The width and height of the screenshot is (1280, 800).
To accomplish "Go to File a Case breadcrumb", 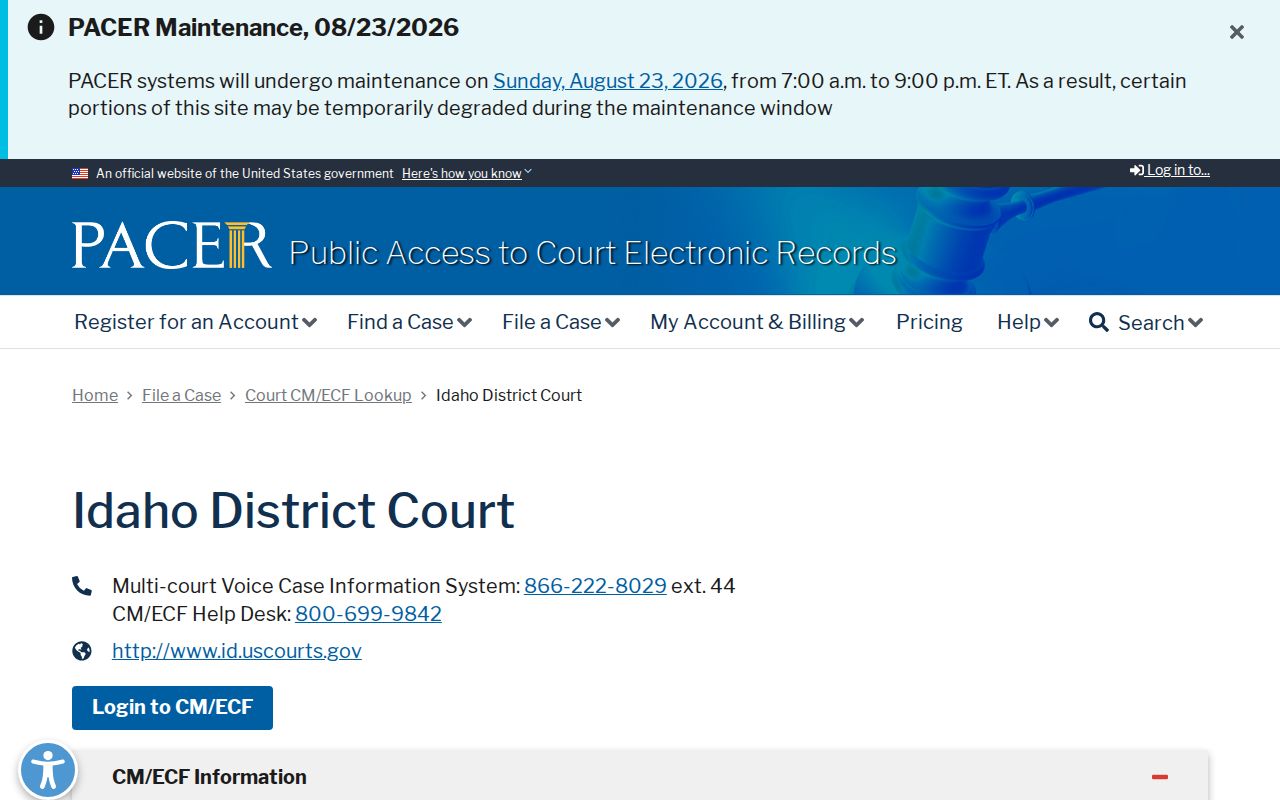I will tap(181, 395).
